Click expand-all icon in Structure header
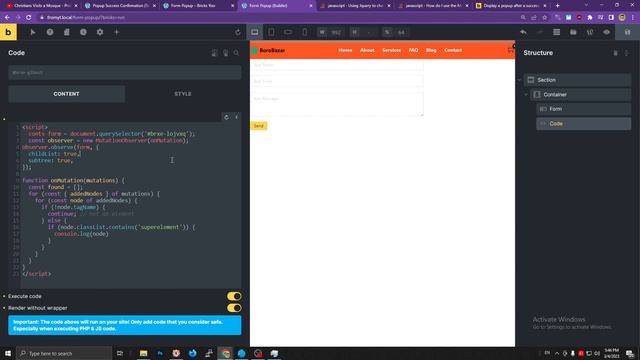 point(627,53)
